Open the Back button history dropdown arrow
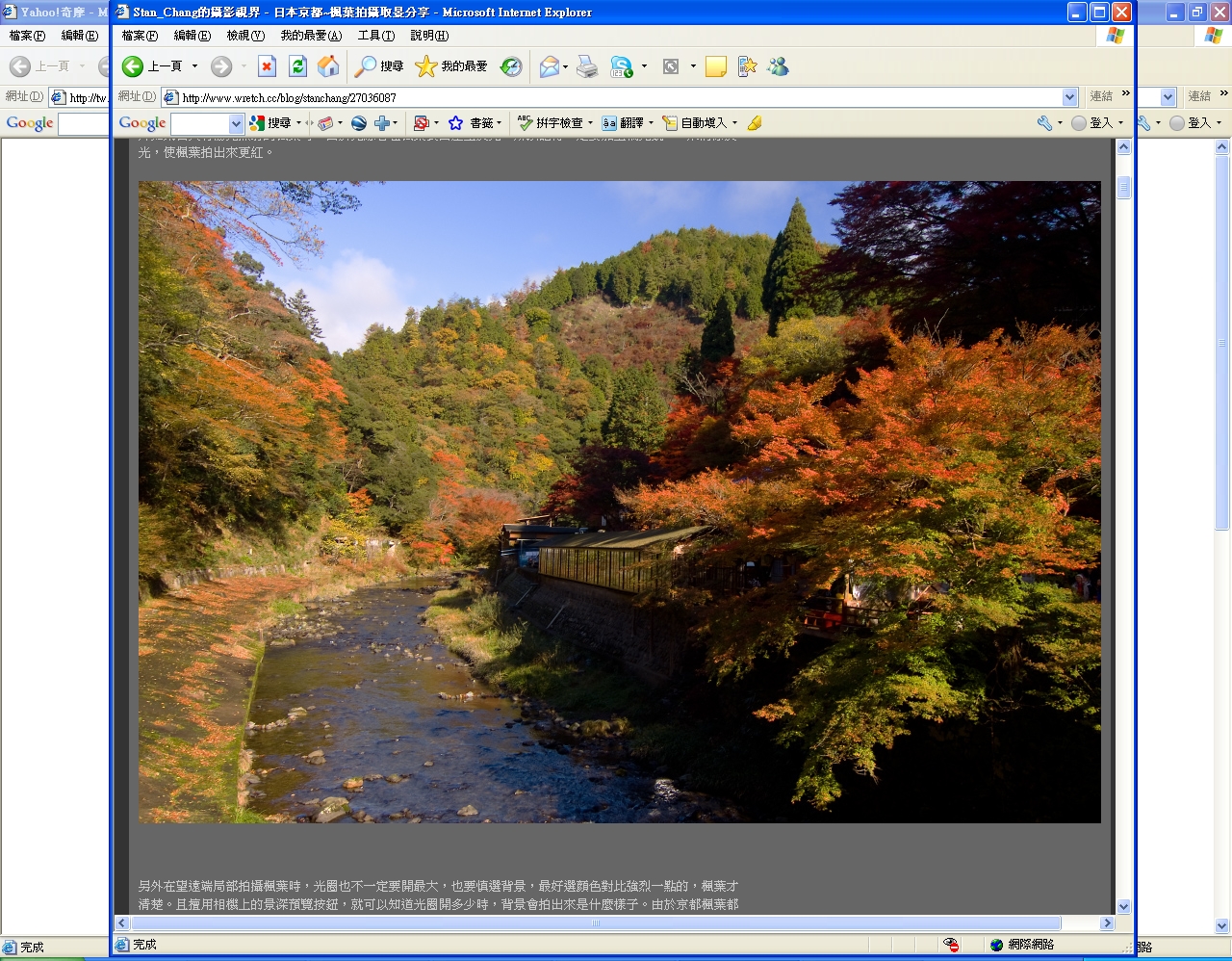Viewport: 1232px width, 961px height. [194, 66]
